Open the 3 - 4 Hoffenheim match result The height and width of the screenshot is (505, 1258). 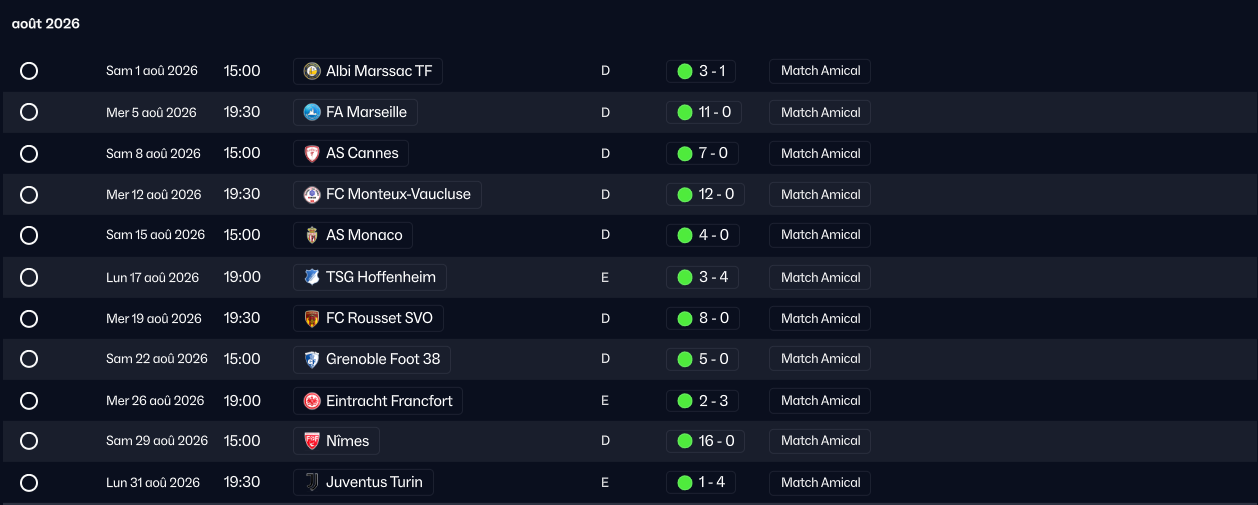(714, 277)
